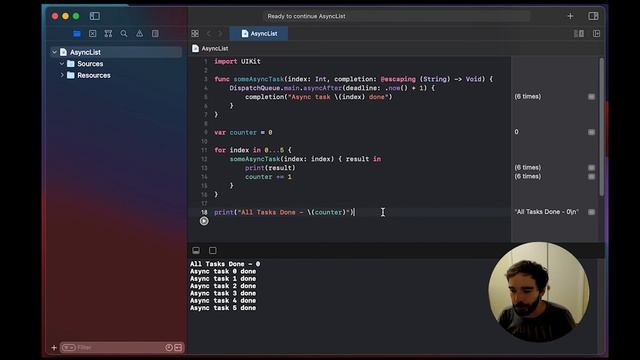Click the '(6 times)' result beside completion line
This screenshot has height=360, width=640.
click(x=527, y=97)
